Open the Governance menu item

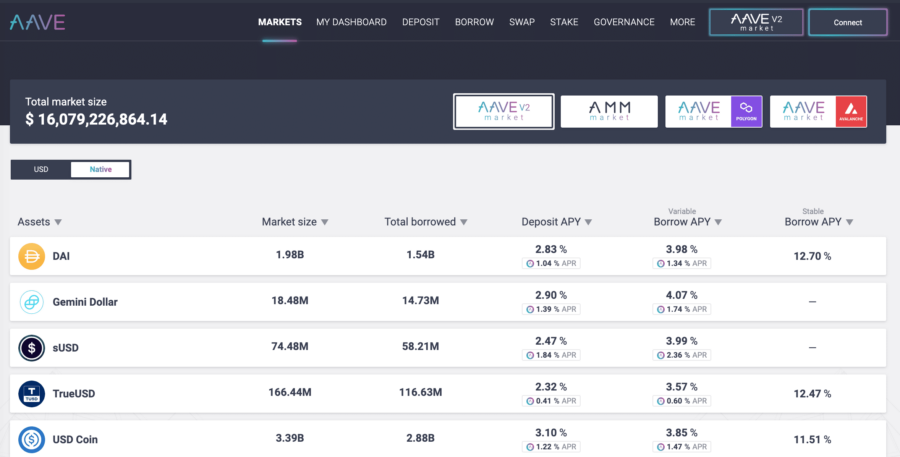click(624, 22)
